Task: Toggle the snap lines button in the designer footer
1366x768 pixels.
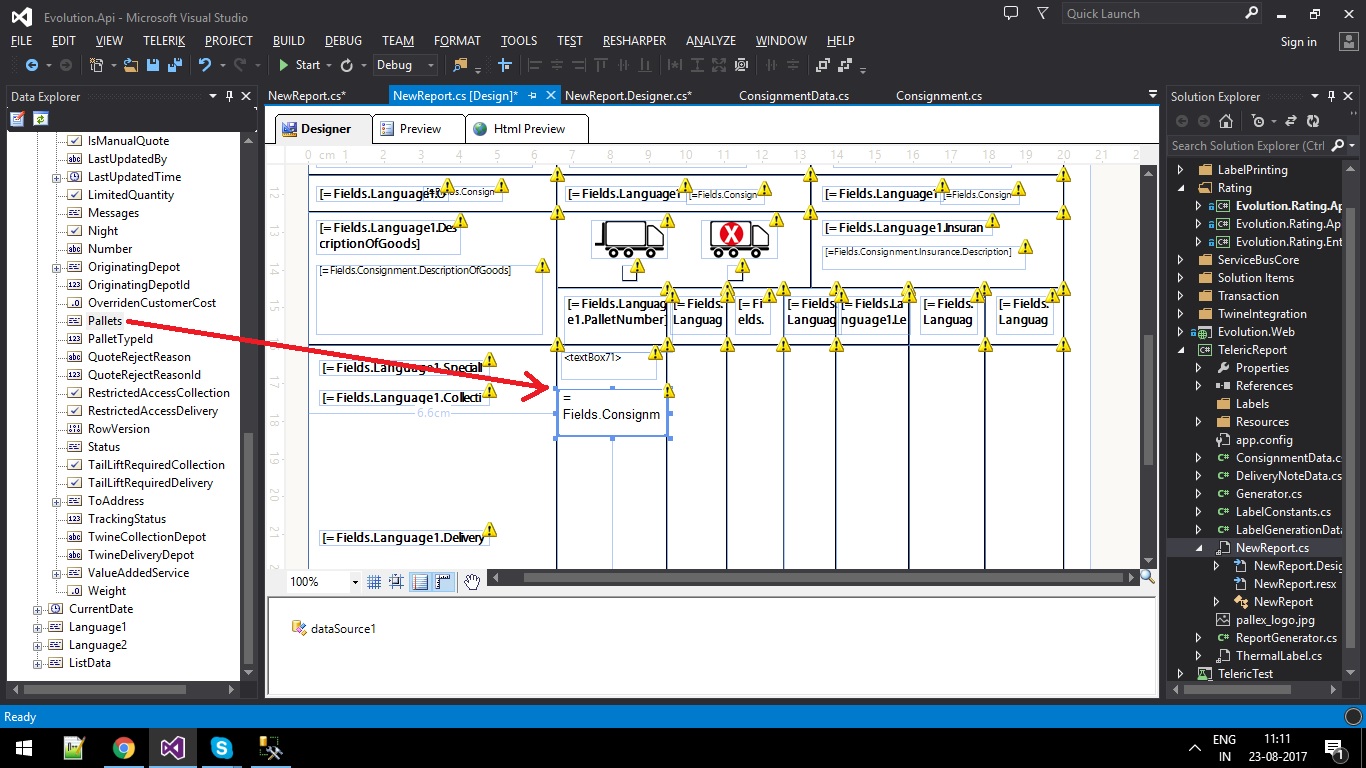Action: (421, 582)
